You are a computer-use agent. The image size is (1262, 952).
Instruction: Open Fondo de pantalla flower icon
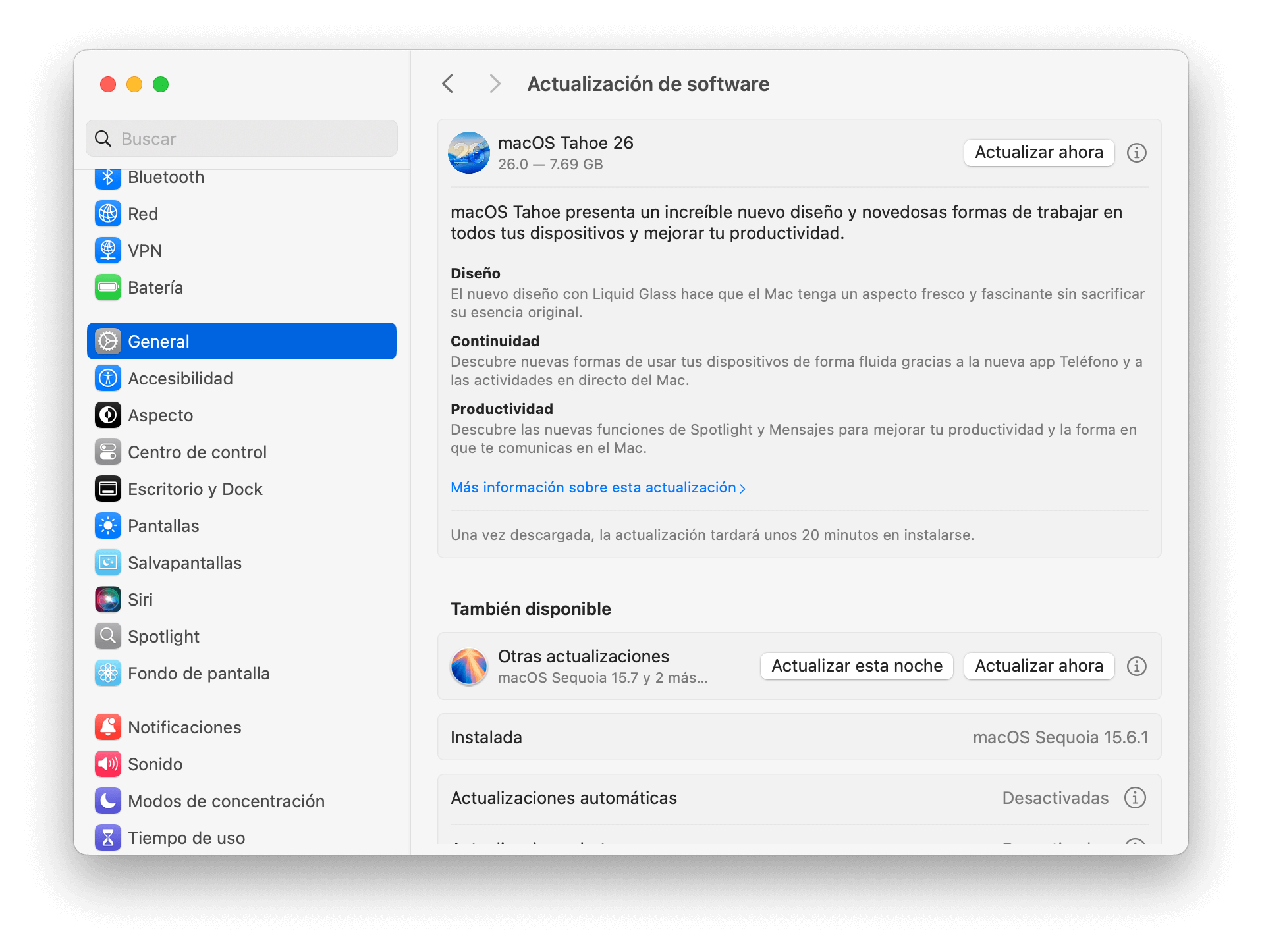click(108, 674)
